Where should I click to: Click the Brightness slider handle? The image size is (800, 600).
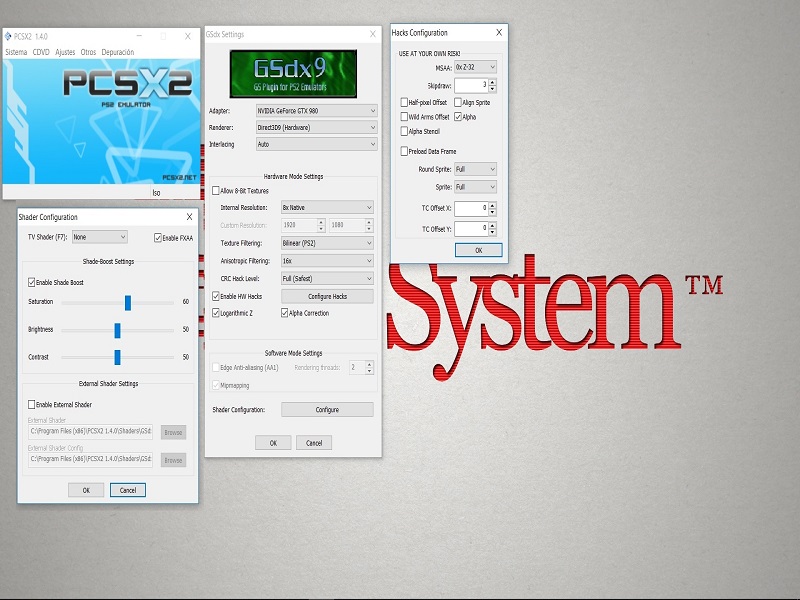[x=117, y=331]
